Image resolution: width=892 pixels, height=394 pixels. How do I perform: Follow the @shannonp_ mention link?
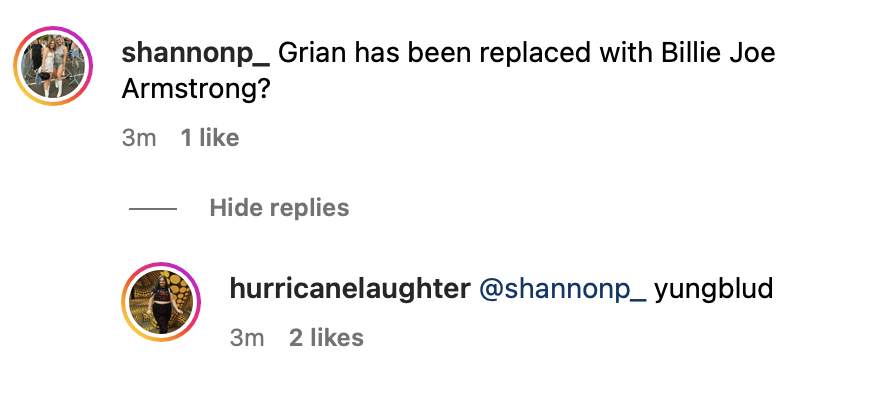coord(563,289)
